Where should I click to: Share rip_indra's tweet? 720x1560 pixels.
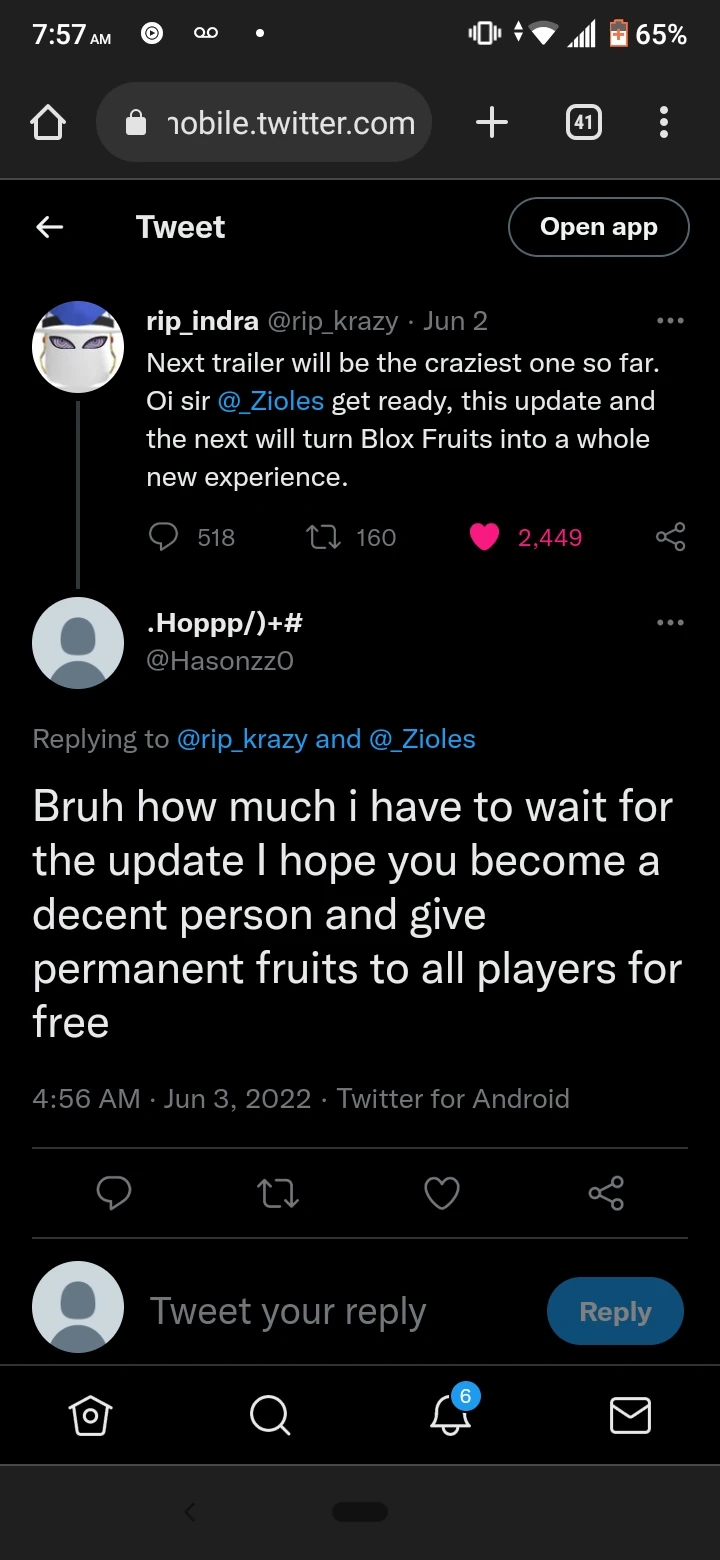[x=670, y=537]
